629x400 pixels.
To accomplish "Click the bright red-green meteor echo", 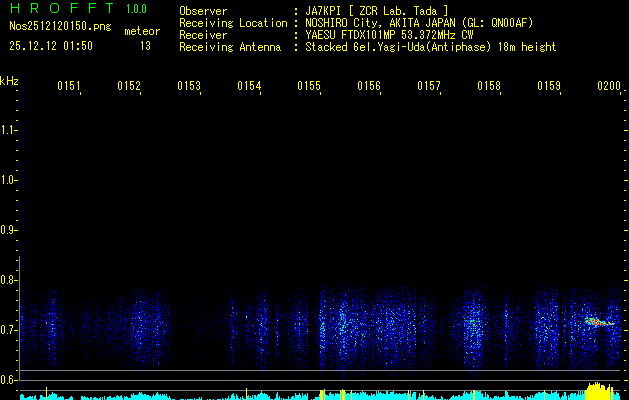I will tap(598, 322).
